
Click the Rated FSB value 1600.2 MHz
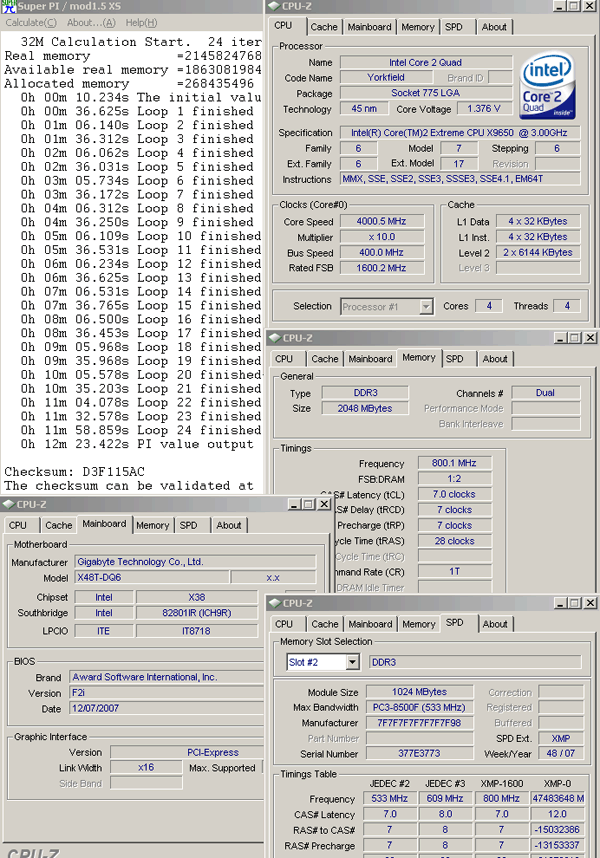pyautogui.click(x=382, y=268)
